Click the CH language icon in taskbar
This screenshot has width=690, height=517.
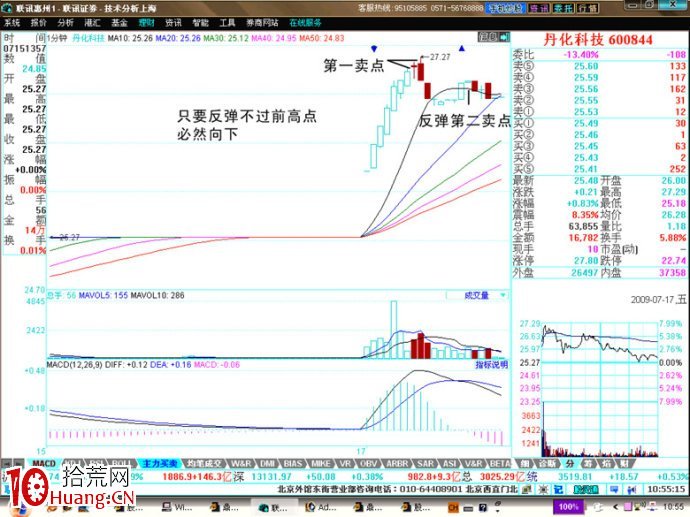point(453,508)
